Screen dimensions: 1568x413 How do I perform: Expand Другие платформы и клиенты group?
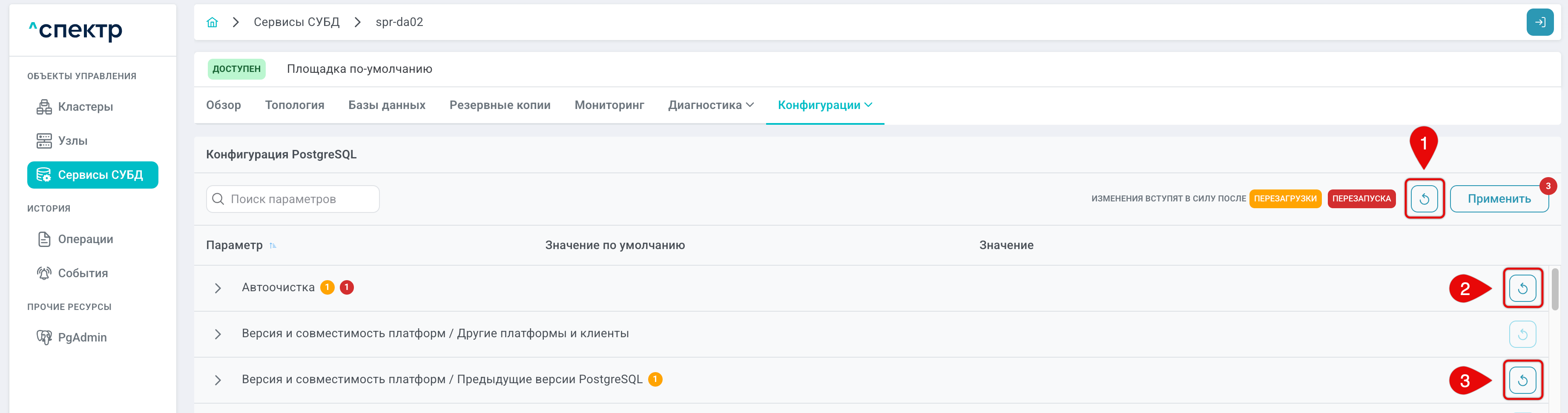point(218,335)
